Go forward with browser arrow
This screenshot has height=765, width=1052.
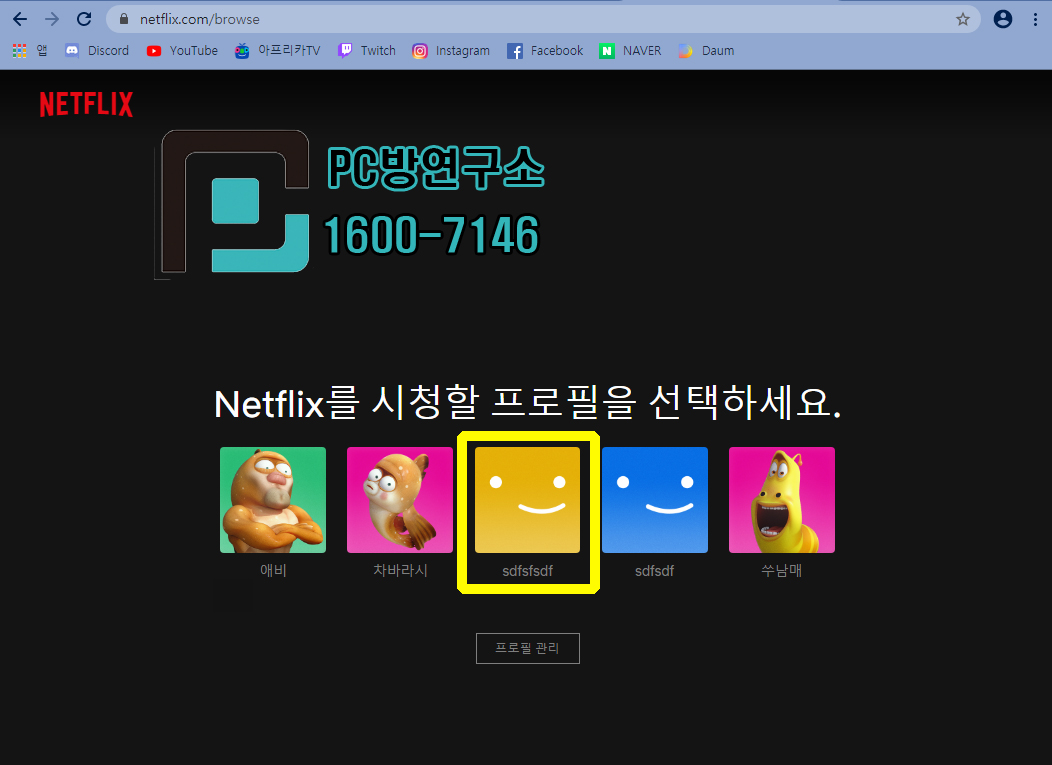[x=52, y=19]
